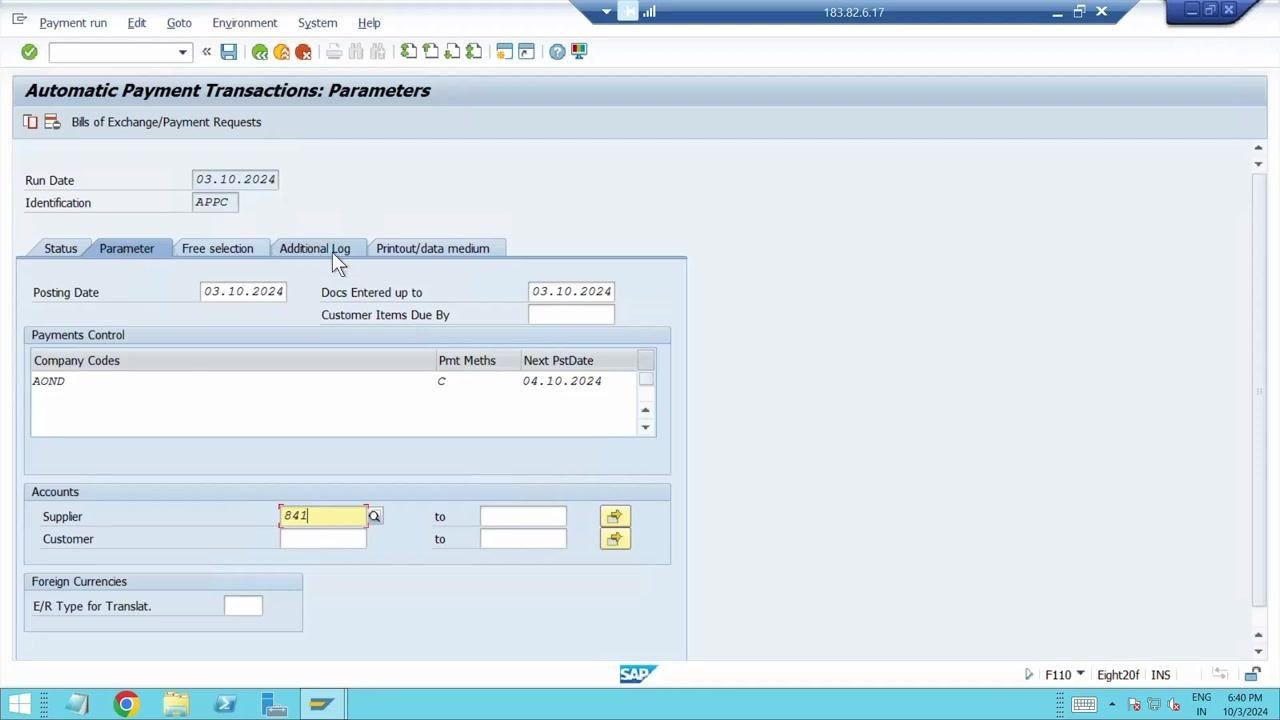Open supplier search help magnifier icon
Image resolution: width=1280 pixels, height=720 pixels.
click(x=374, y=516)
